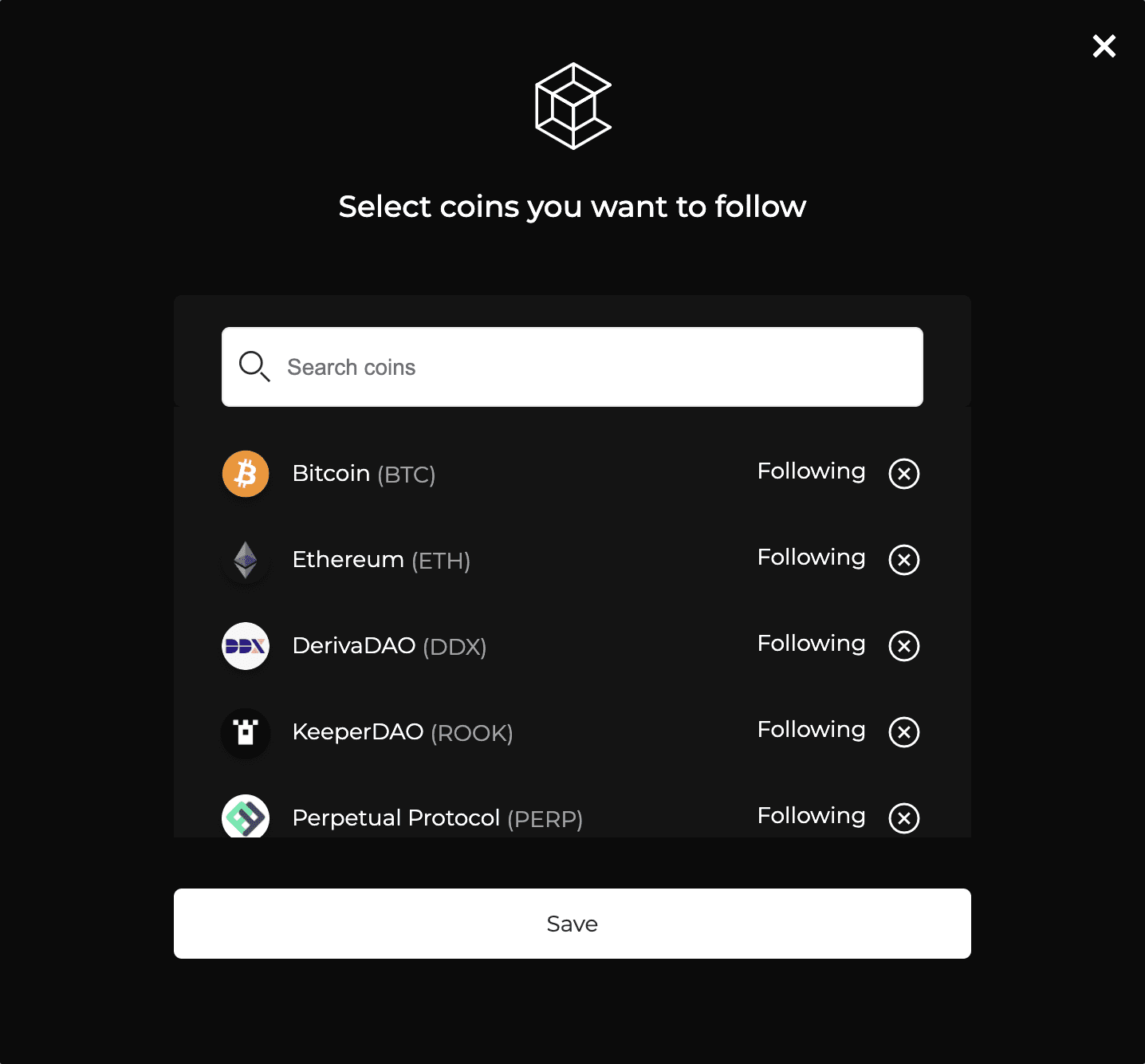Select the Bitcoin (BTC) row
This screenshot has width=1145, height=1064.
pyautogui.click(x=478, y=473)
